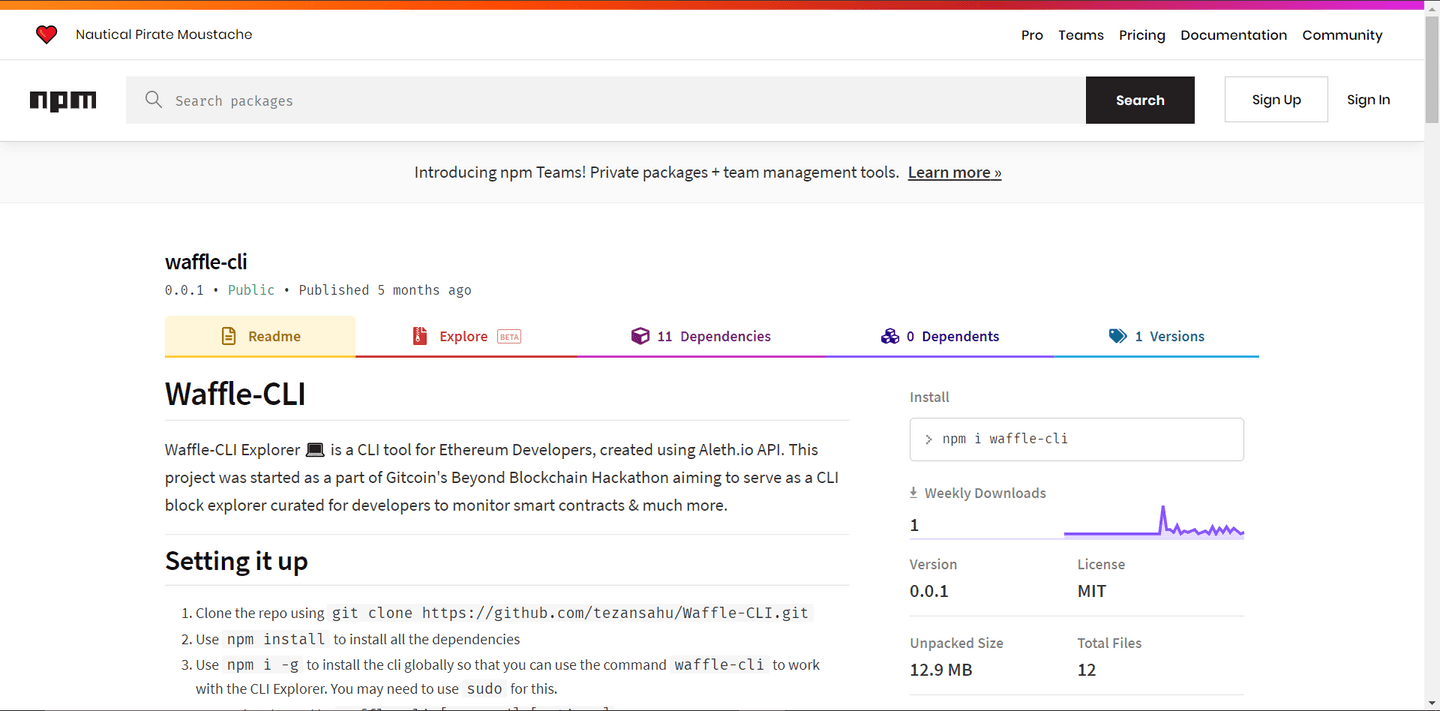The image size is (1440, 711).
Task: Click the waffle-cli package title
Action: pyautogui.click(x=206, y=262)
